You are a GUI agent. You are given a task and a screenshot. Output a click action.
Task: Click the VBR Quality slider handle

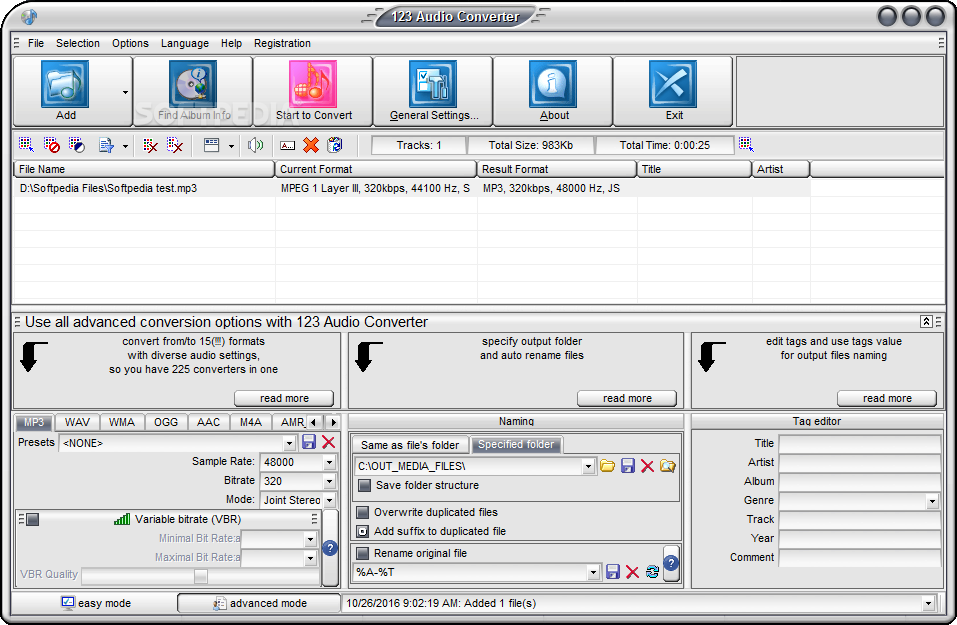tap(200, 576)
